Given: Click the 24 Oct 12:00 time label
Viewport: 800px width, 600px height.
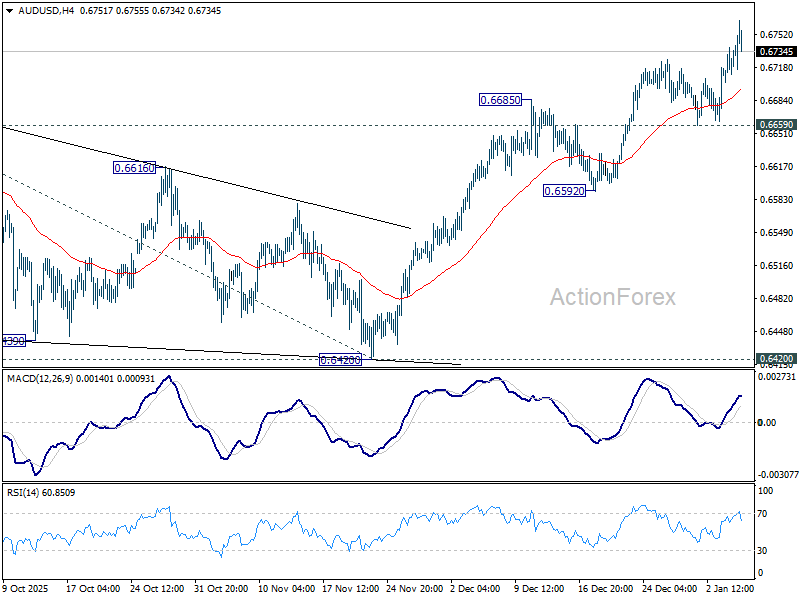Looking at the screenshot, I should (157, 588).
